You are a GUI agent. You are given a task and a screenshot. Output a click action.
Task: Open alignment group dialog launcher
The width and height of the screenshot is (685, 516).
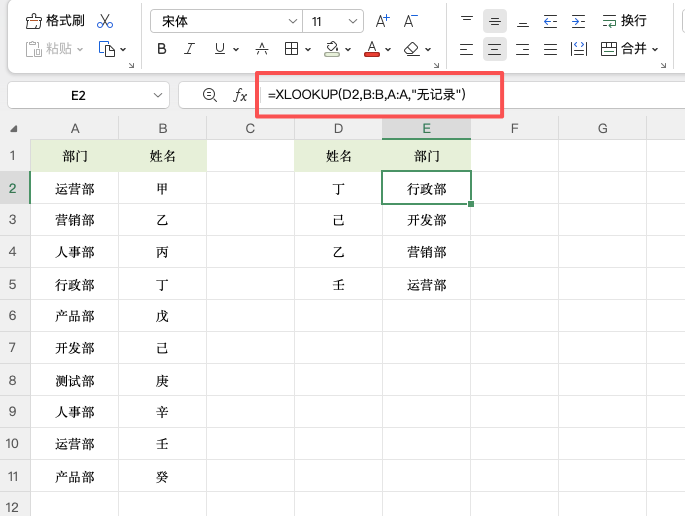664,65
